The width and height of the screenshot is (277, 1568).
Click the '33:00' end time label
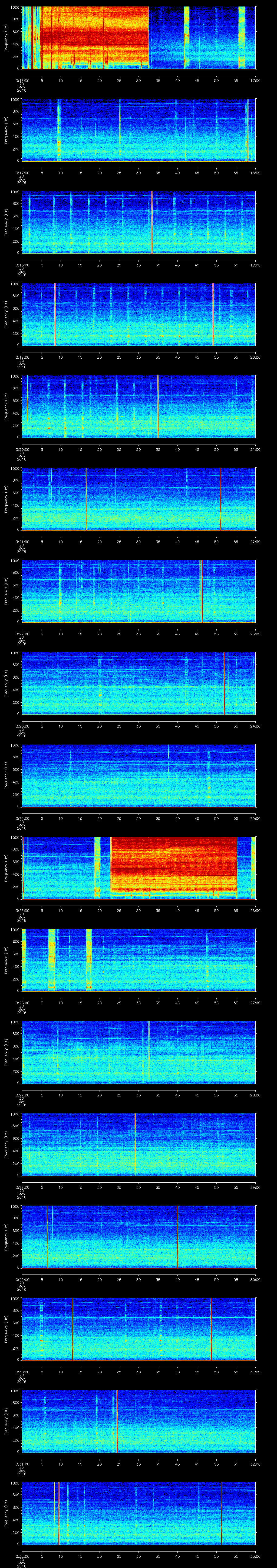point(256,1556)
